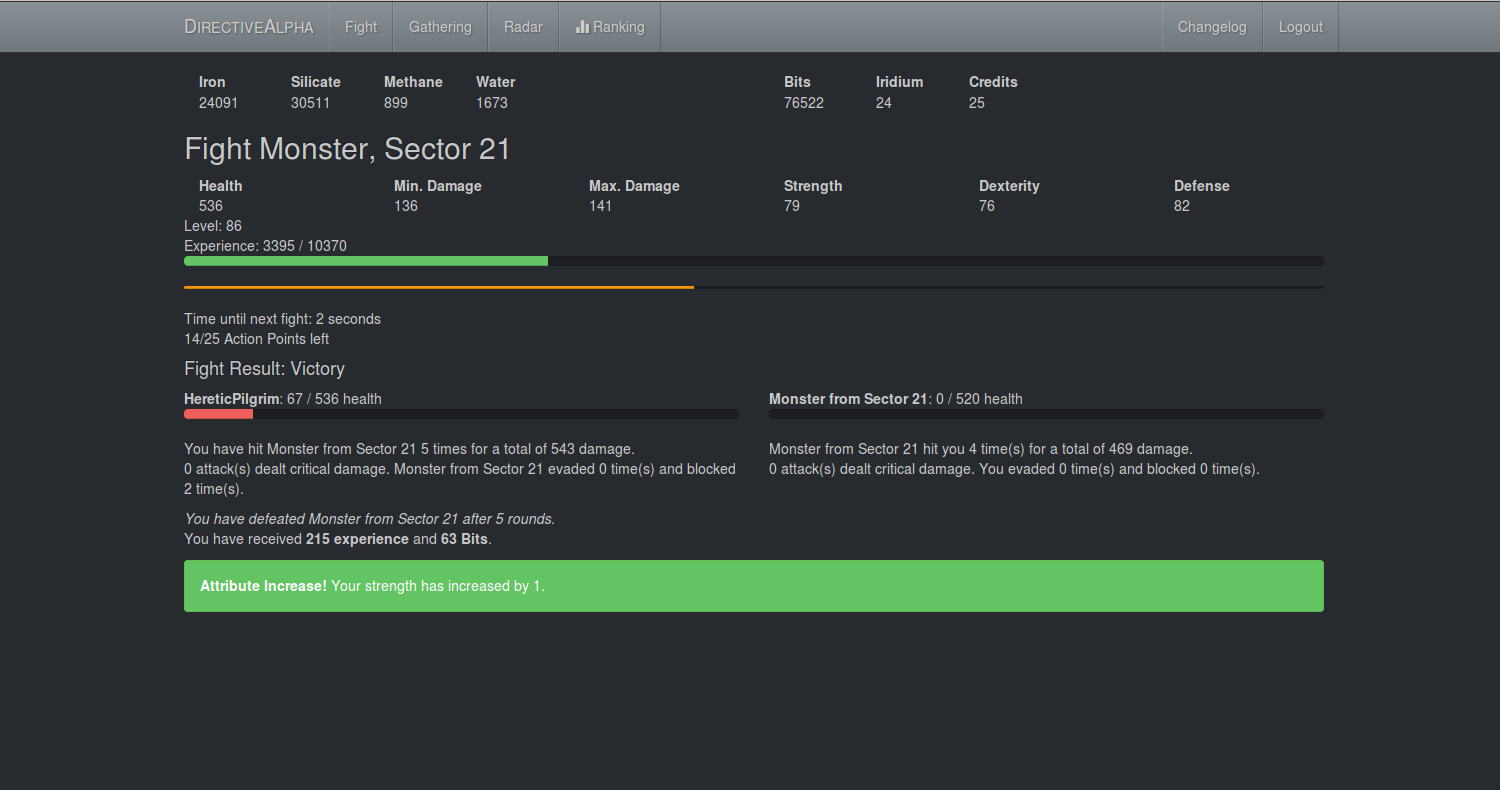1500x790 pixels.
Task: Select the Ranking nav link text
Action: [x=619, y=27]
